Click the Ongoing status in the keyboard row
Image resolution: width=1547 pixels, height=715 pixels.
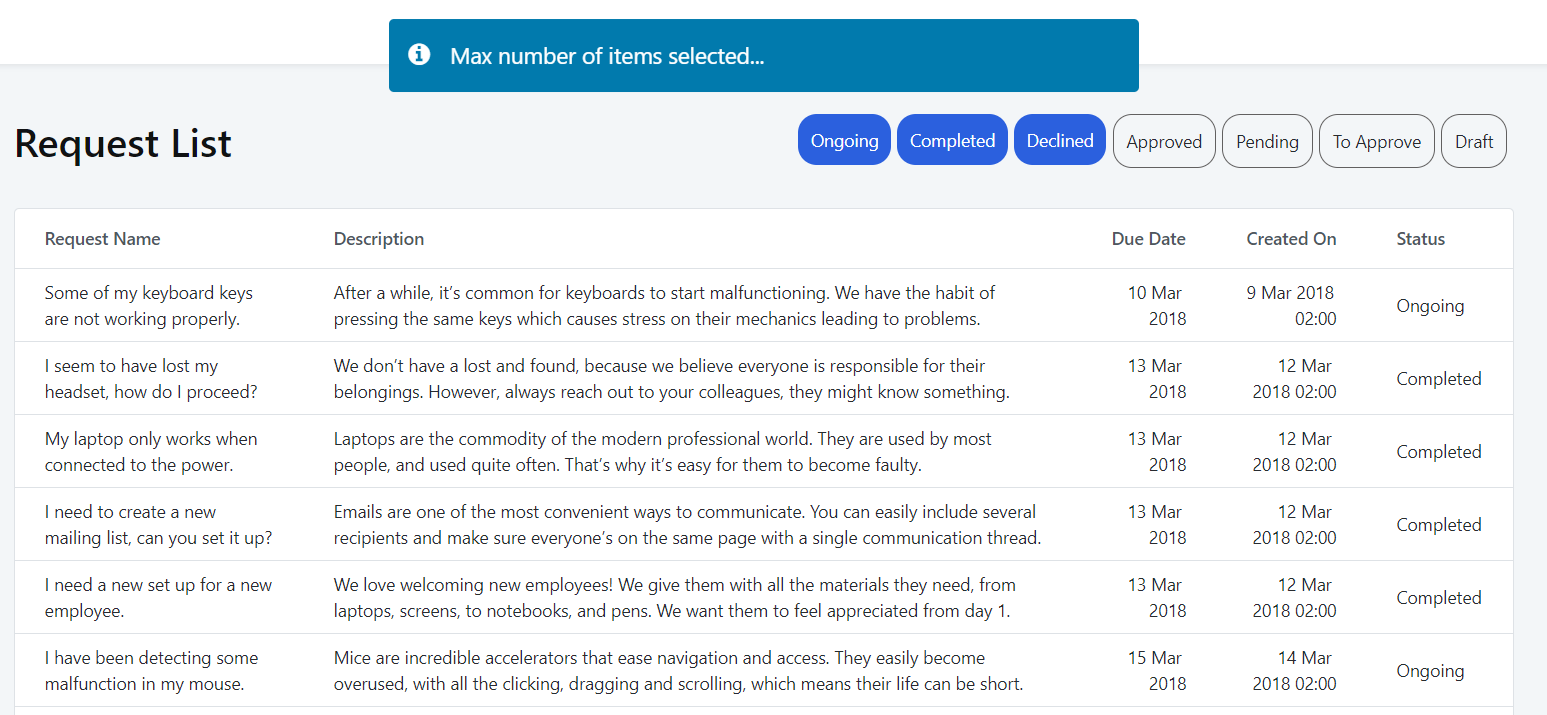[x=1430, y=306]
